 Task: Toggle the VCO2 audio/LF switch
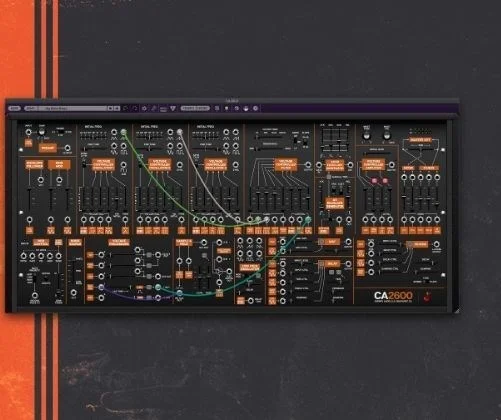click(x=140, y=164)
